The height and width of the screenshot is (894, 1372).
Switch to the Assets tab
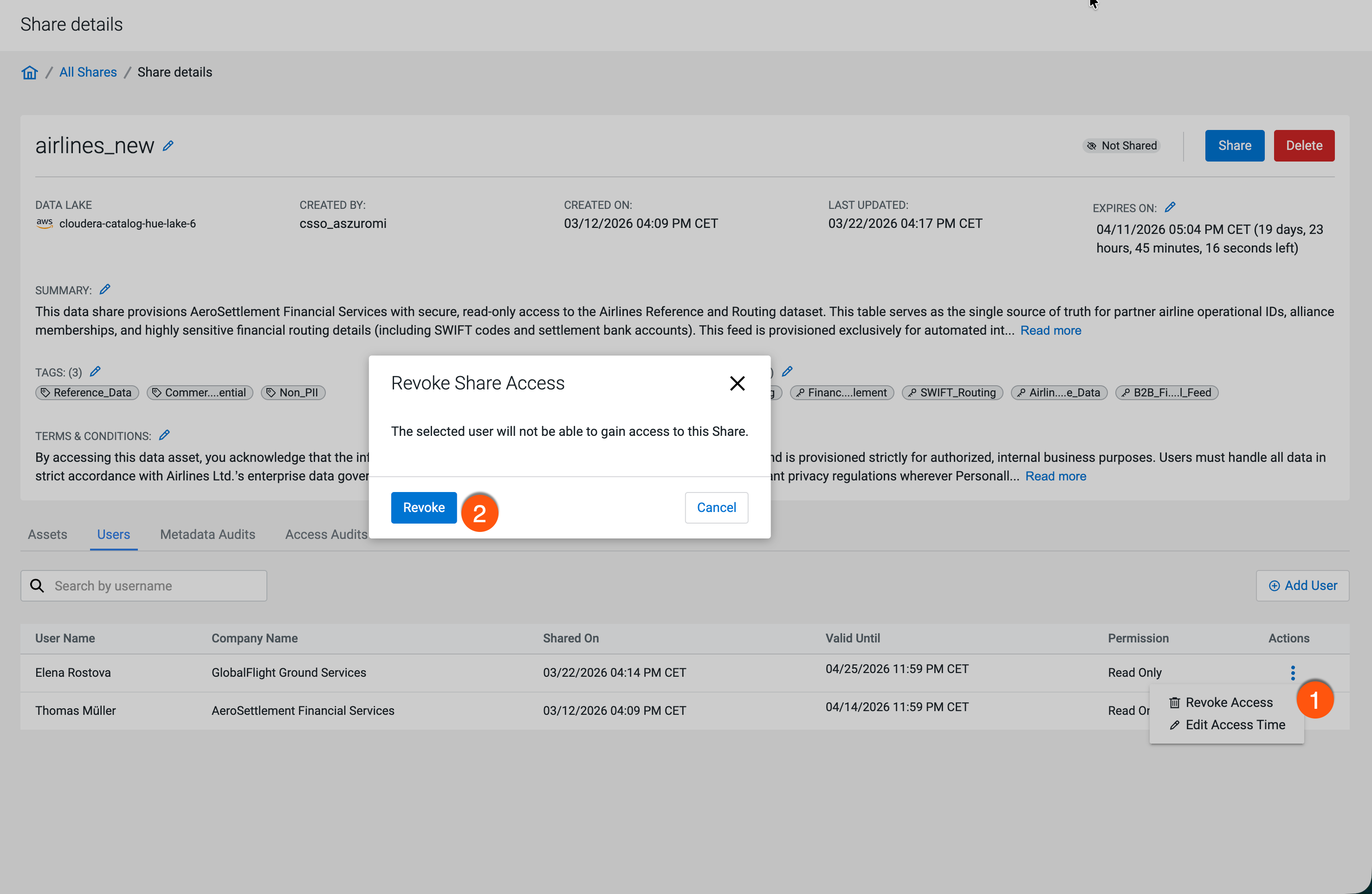47,534
